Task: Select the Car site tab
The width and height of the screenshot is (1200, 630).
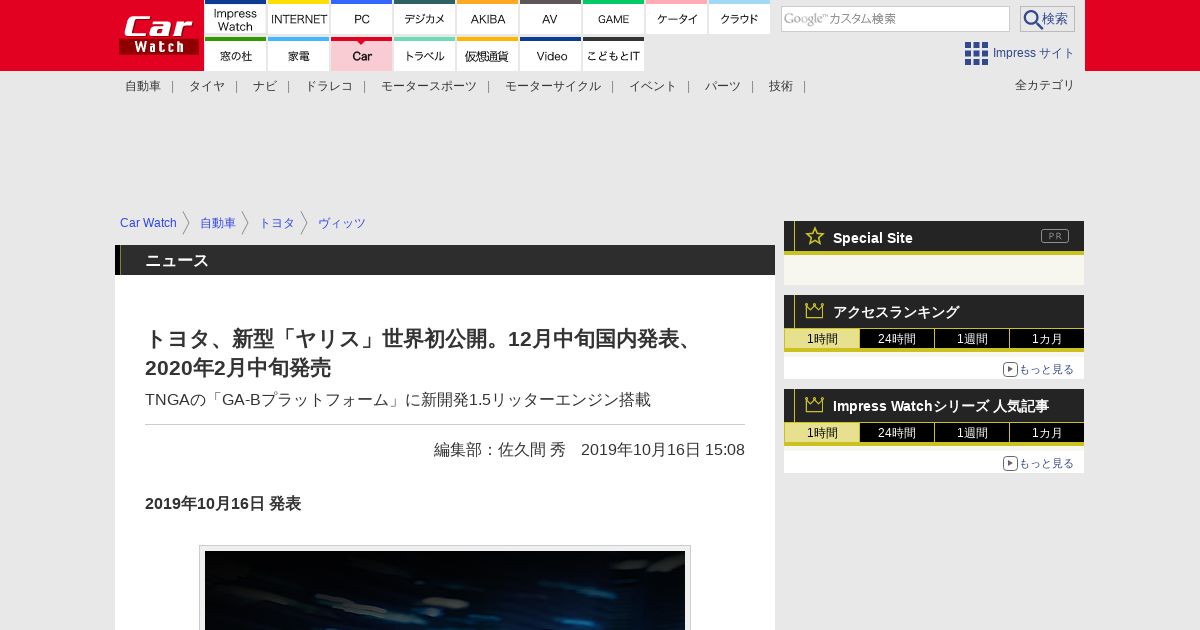Action: click(x=361, y=55)
